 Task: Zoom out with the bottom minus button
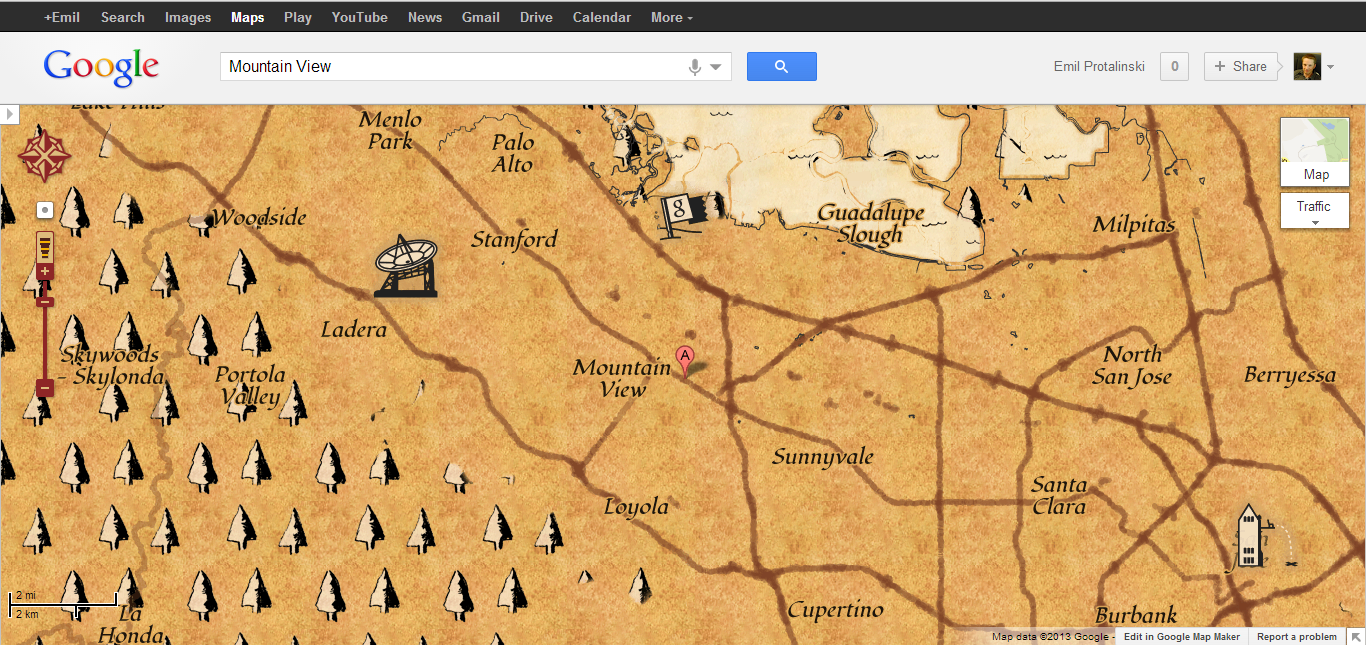pyautogui.click(x=45, y=388)
